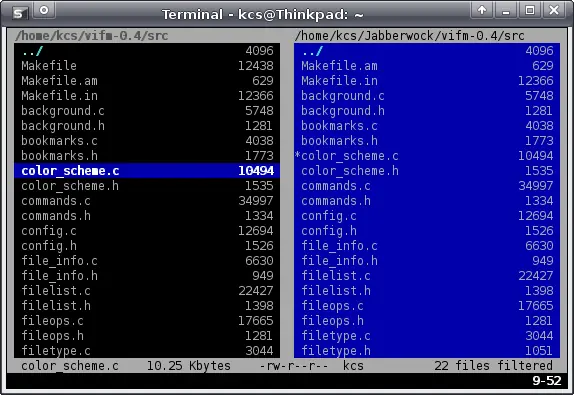Select filetype.h in the right pane
The width and height of the screenshot is (574, 395).
(427, 351)
